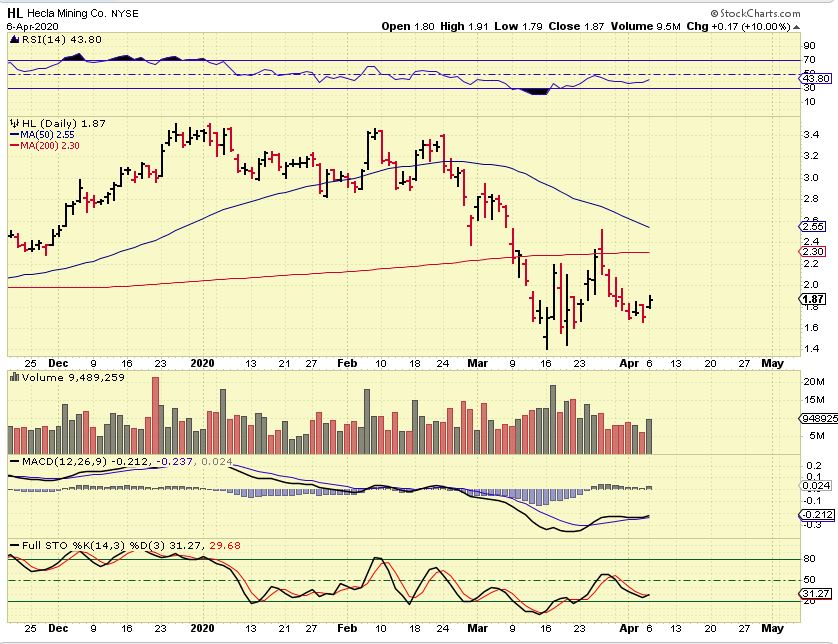
Task: Click the red MA(200) legend dash
Action: pos(14,145)
